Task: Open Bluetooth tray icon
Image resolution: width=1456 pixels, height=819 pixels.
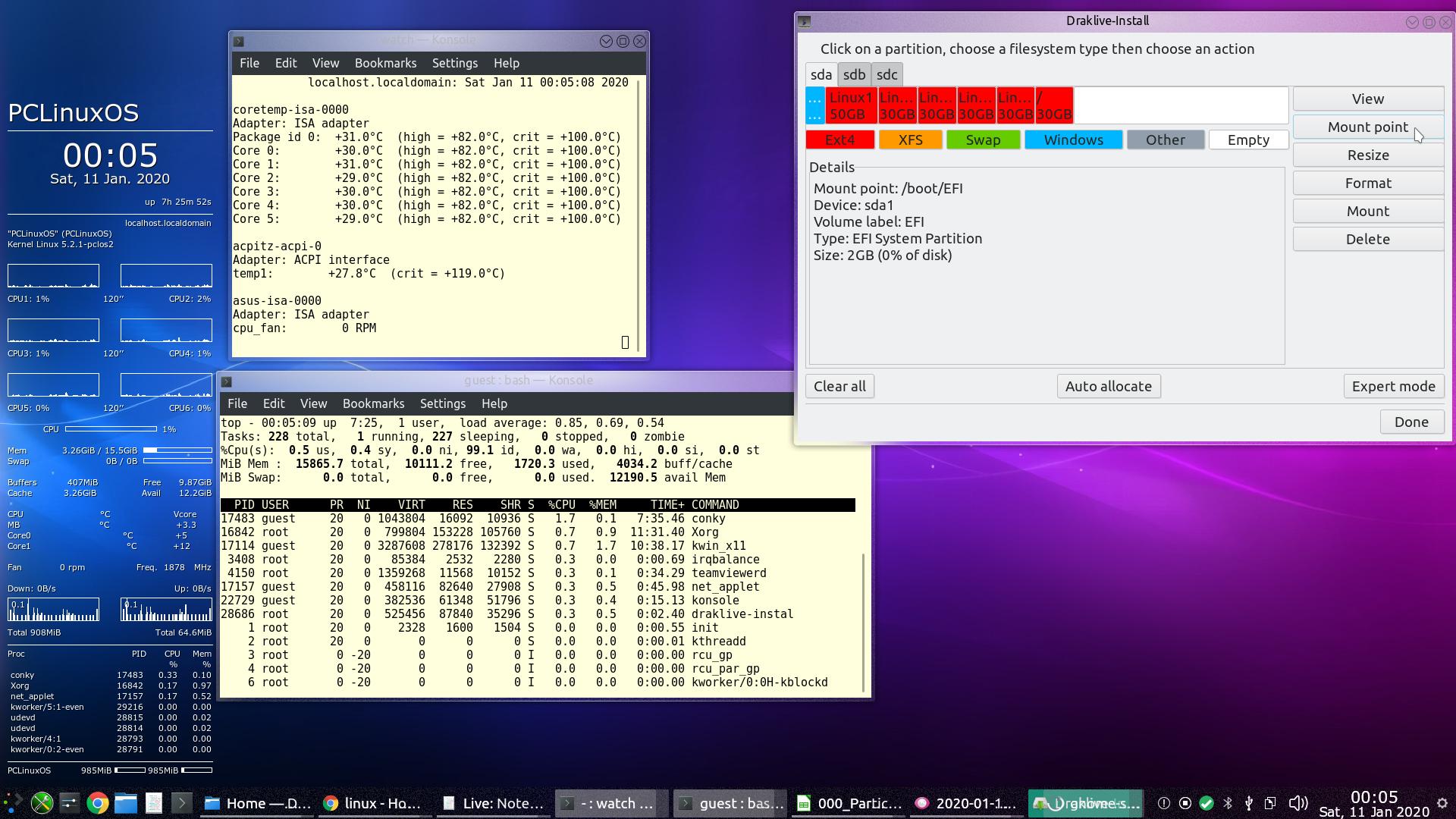Action: [1228, 803]
